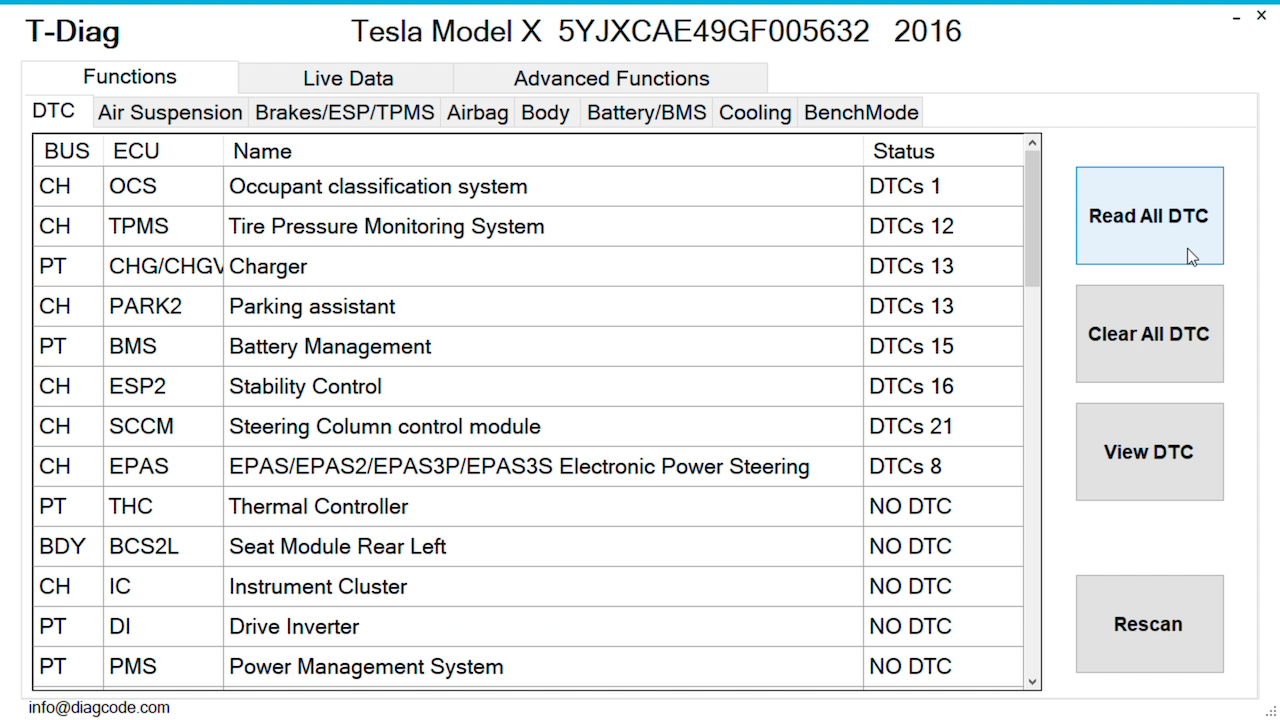The image size is (1280, 720).
Task: Click the Read All DTC button
Action: tap(1149, 216)
